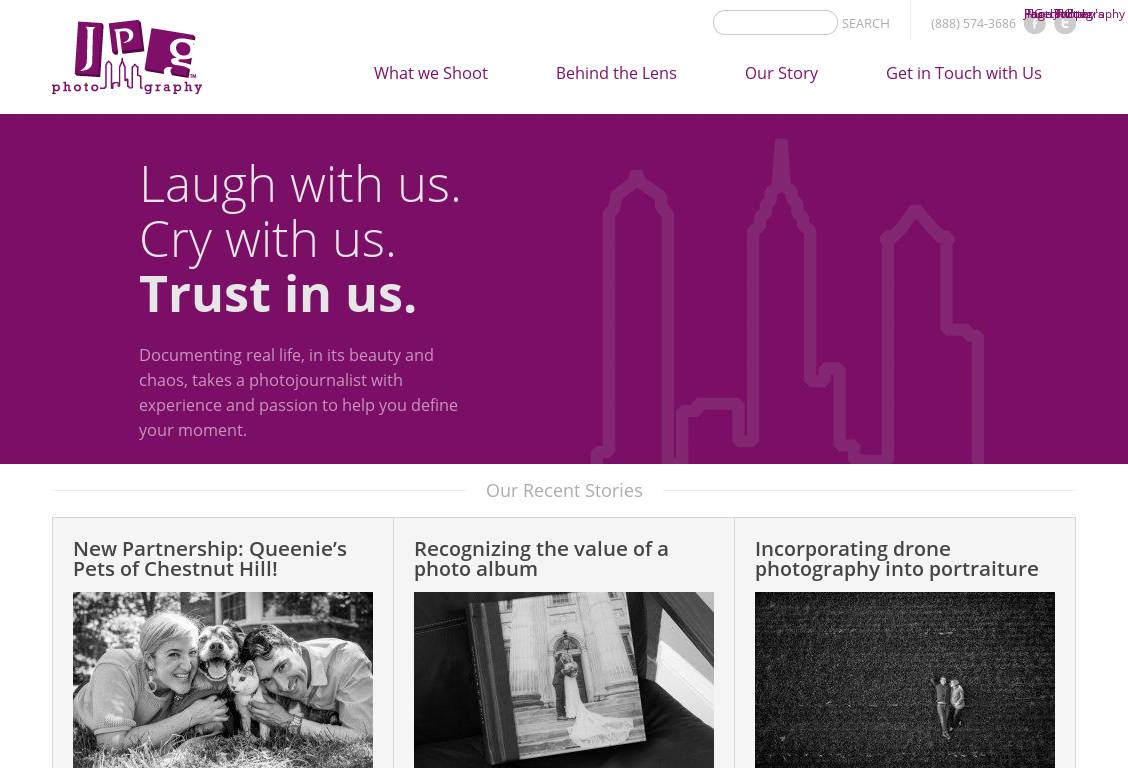View the couple with pets thumbnail
Screen dimensions: 1128x768
pyautogui.click(x=223, y=680)
